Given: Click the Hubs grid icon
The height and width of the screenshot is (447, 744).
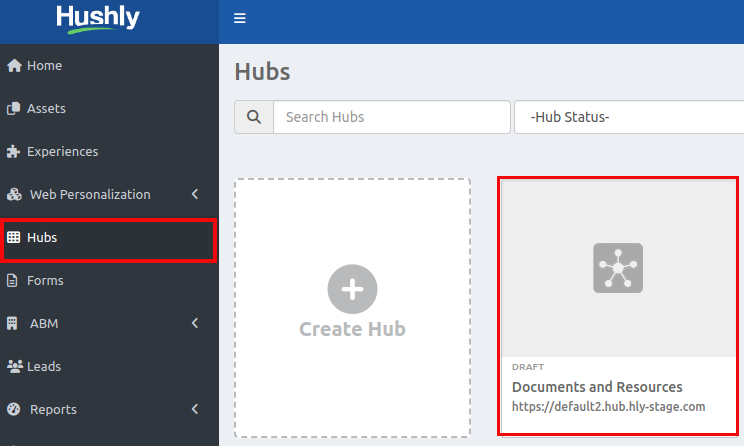Looking at the screenshot, I should coord(13,237).
